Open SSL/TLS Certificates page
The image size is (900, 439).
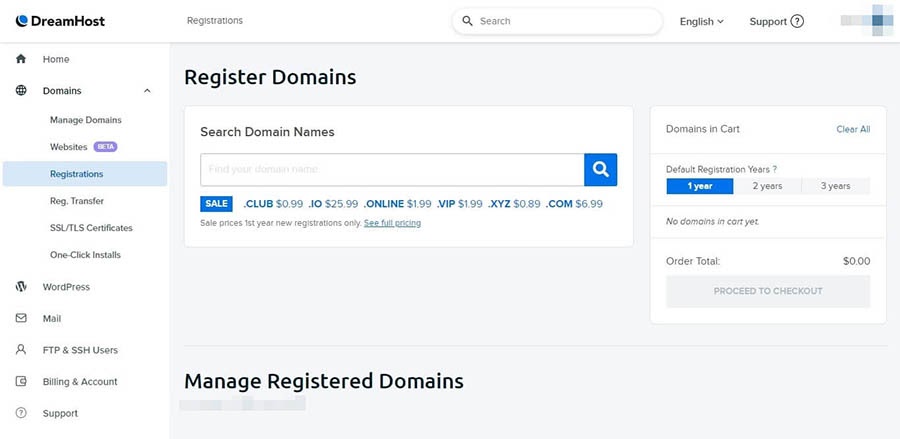(91, 228)
